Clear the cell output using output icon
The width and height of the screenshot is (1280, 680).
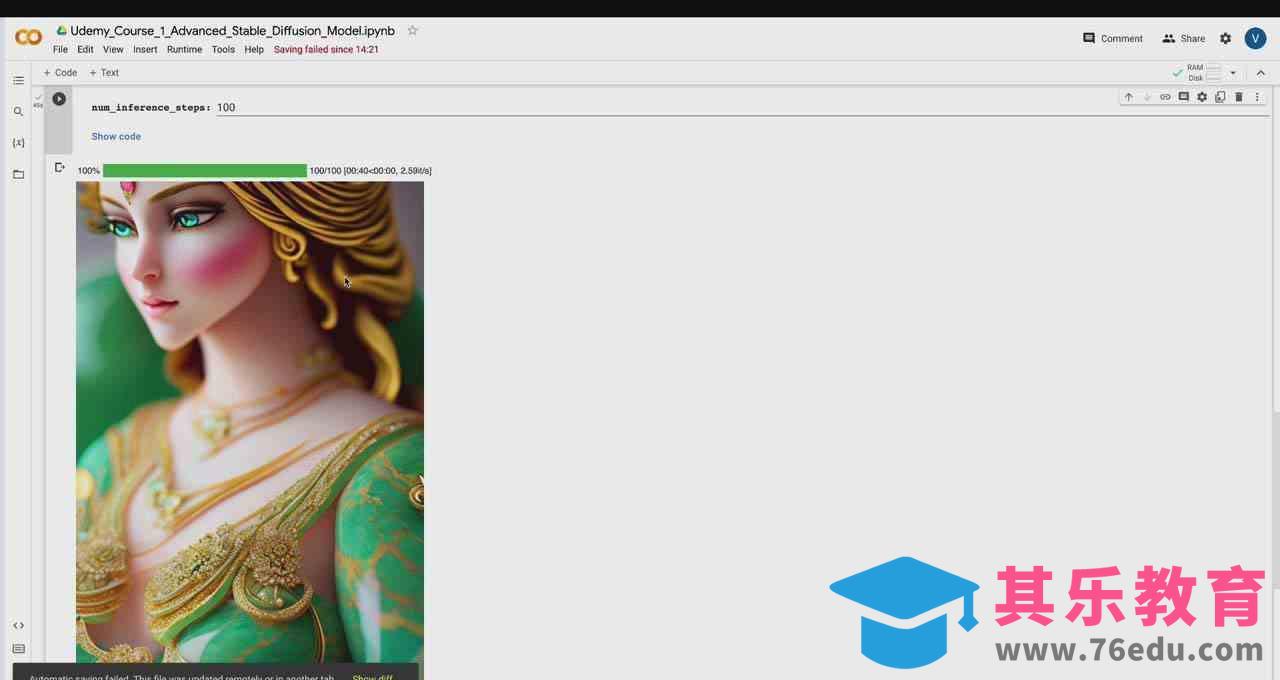[x=60, y=168]
